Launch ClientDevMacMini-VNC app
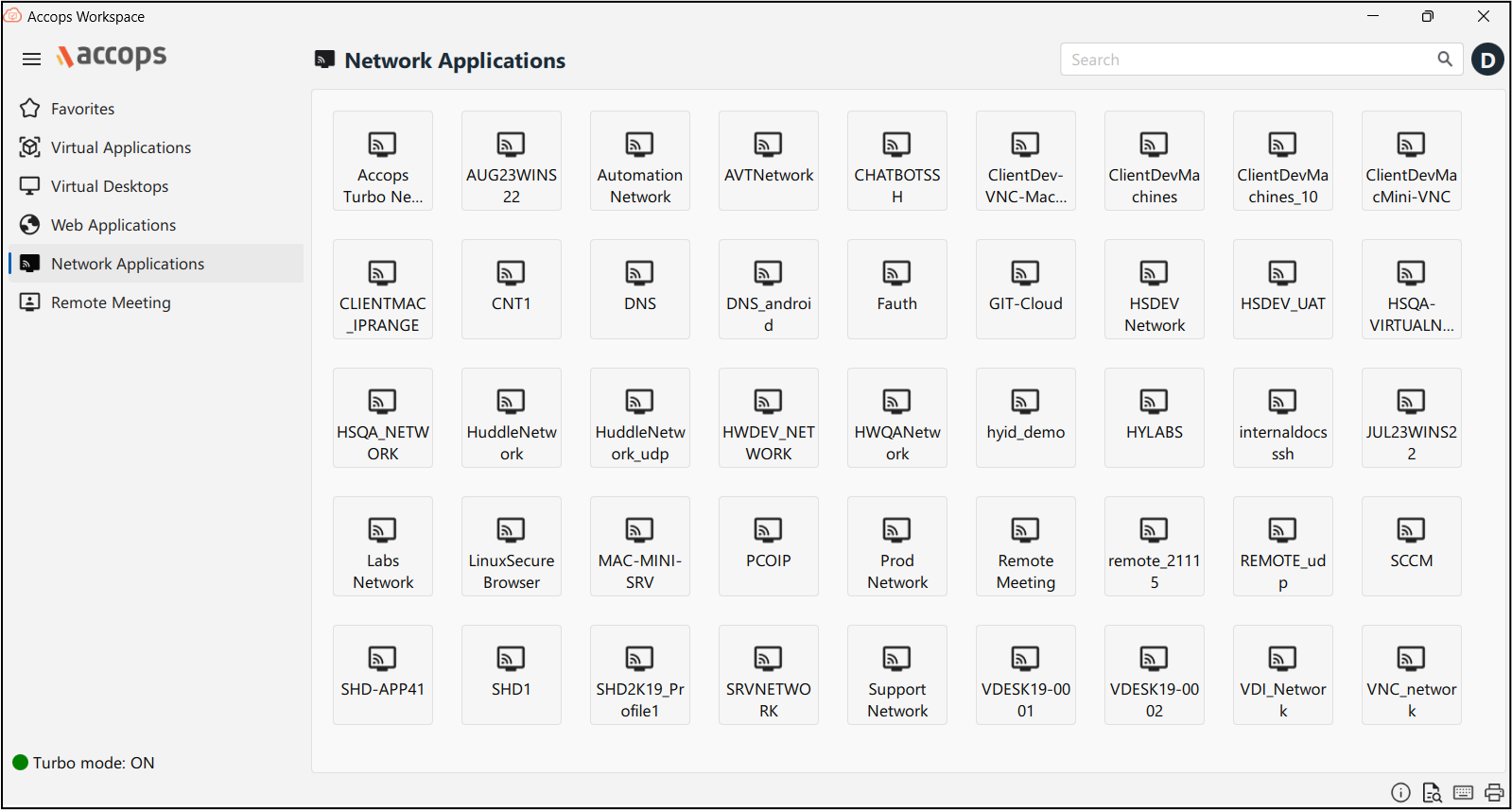1512x810 pixels. (1412, 161)
